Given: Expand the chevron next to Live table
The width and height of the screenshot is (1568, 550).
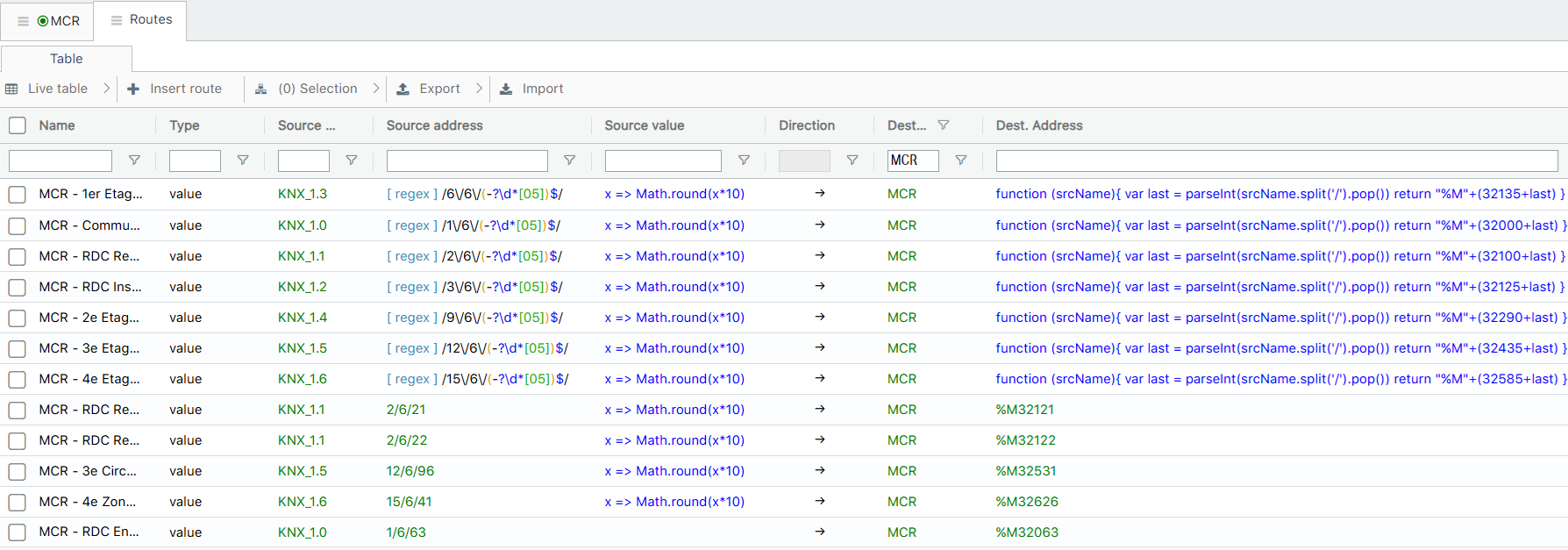Looking at the screenshot, I should point(107,89).
